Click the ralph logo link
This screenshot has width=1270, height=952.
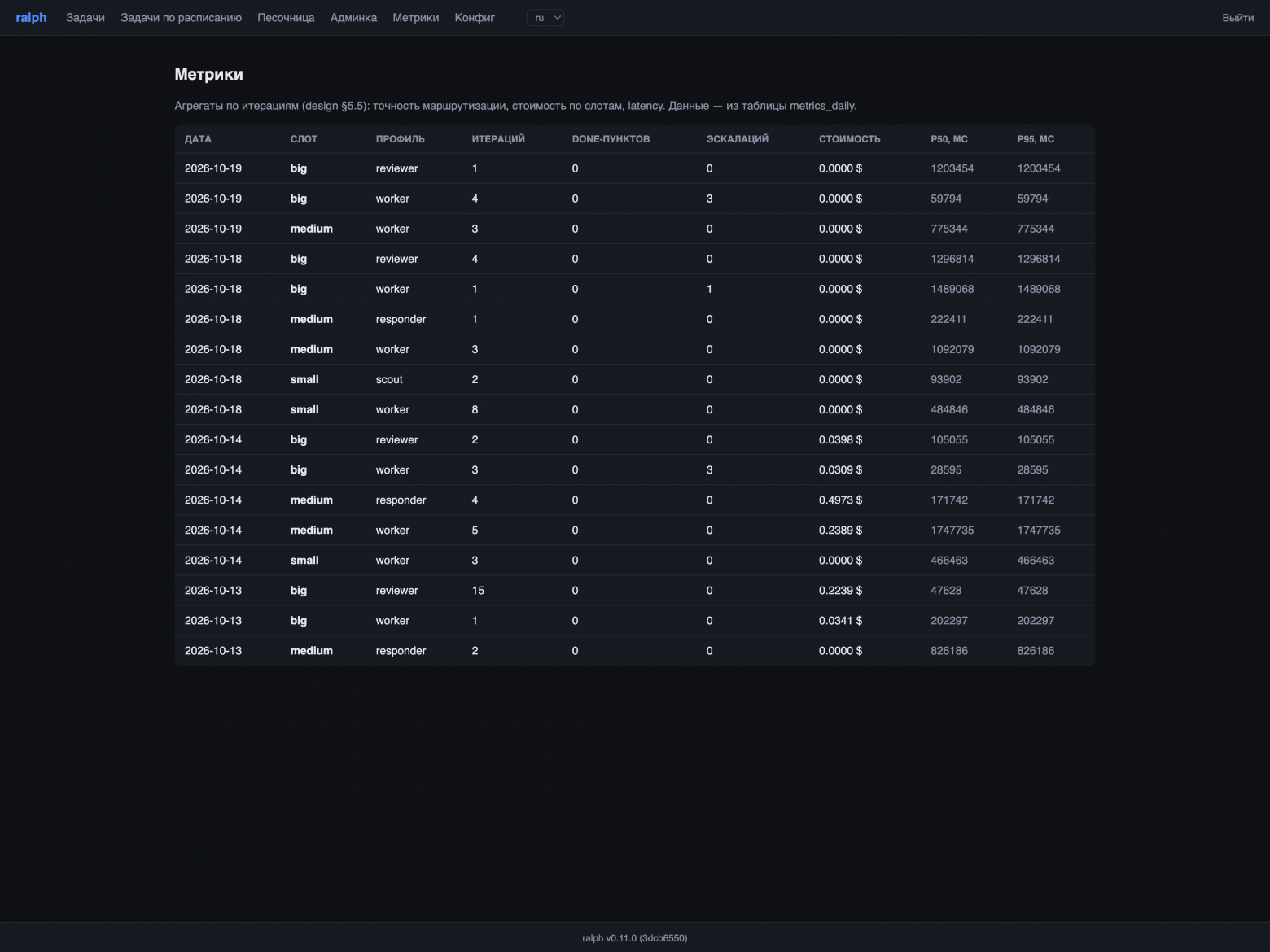(32, 18)
